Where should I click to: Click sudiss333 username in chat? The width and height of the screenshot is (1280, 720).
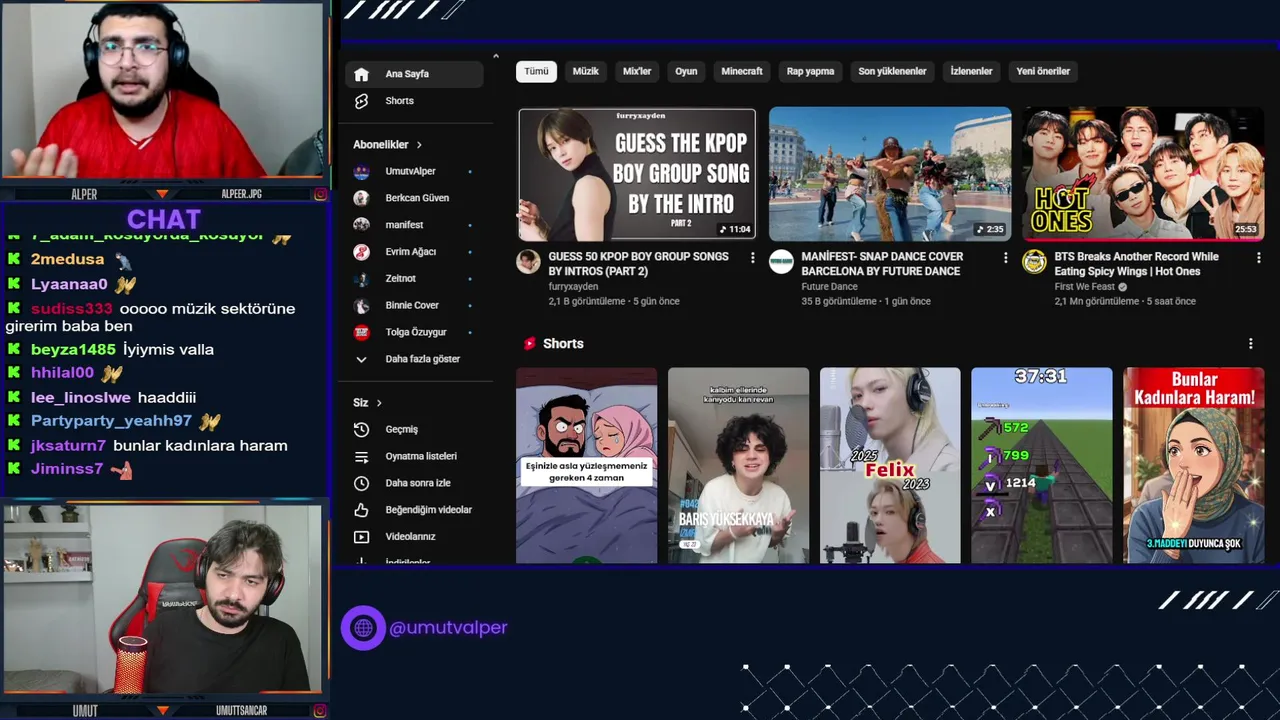pyautogui.click(x=72, y=309)
